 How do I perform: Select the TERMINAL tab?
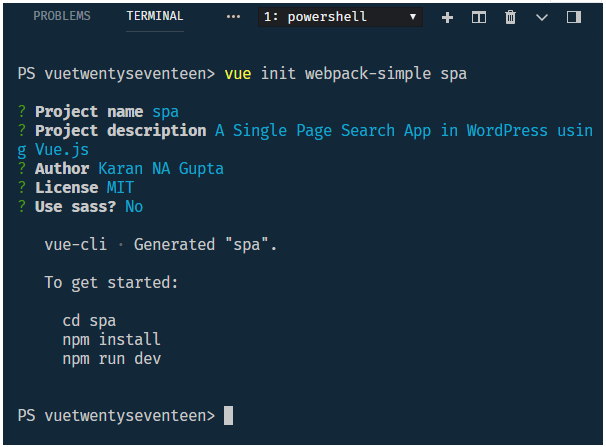(154, 16)
